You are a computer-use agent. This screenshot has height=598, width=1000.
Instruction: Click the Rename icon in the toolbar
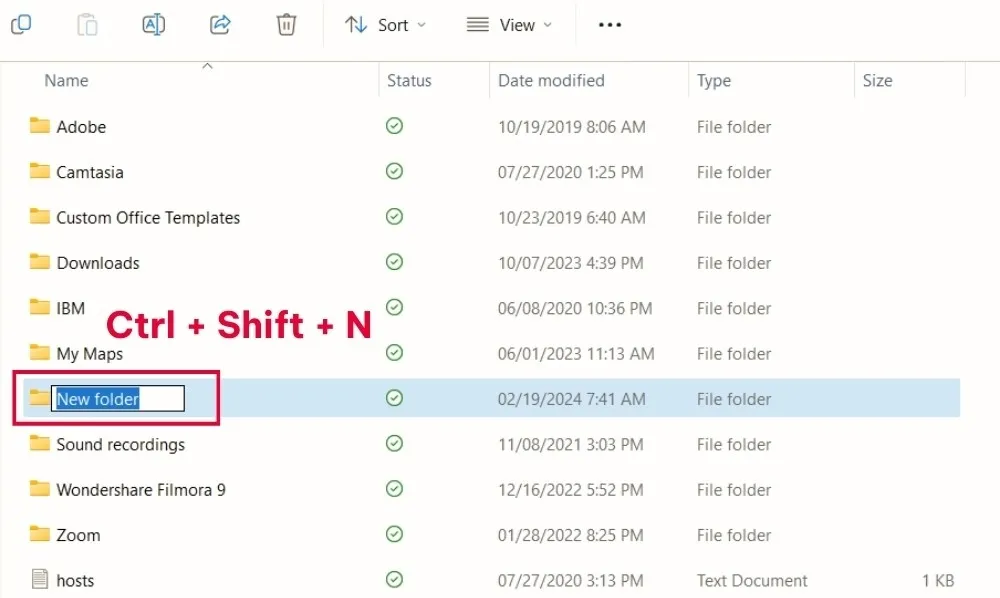[x=154, y=25]
